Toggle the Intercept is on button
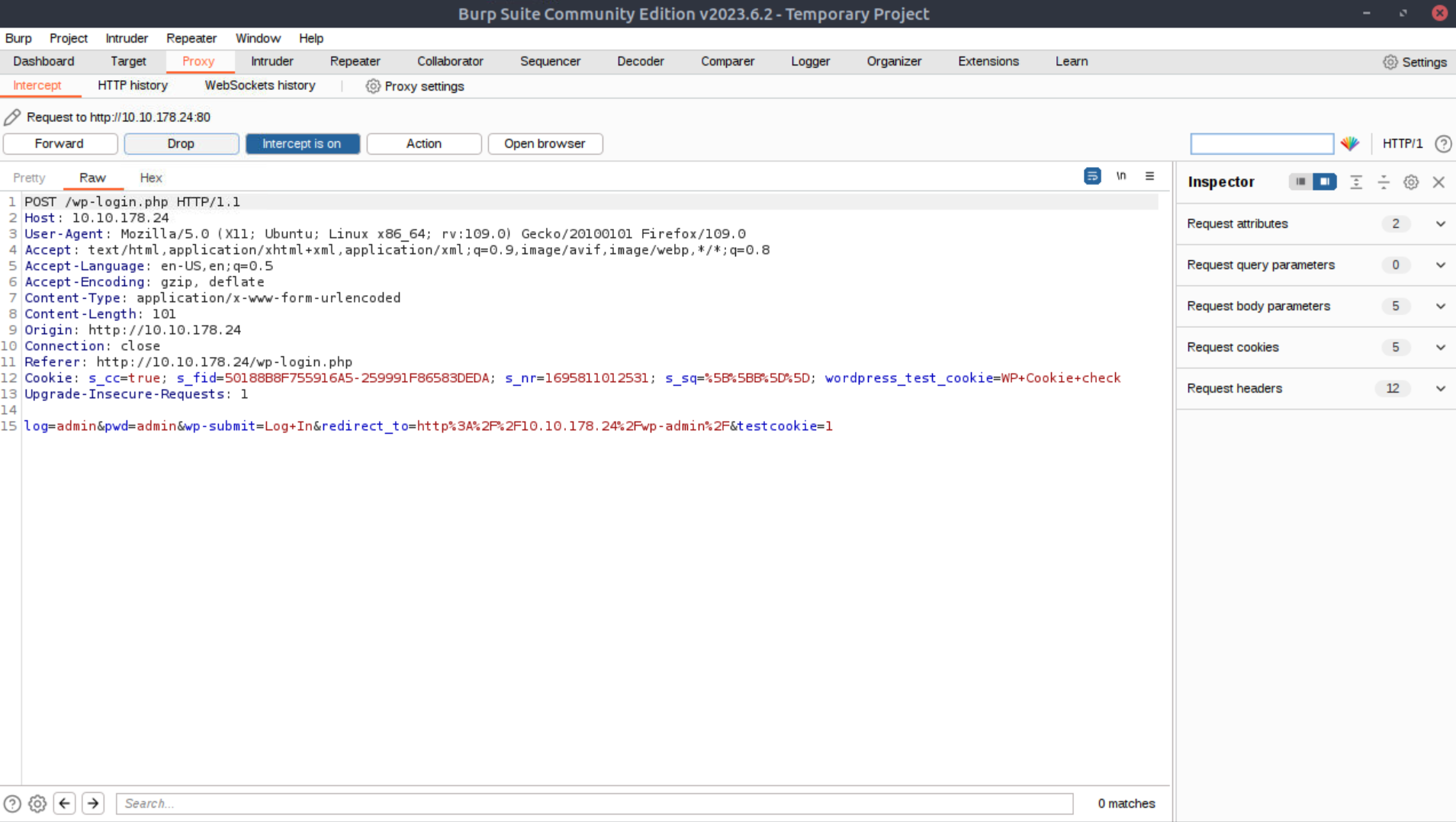This screenshot has width=1456, height=822. click(x=302, y=143)
